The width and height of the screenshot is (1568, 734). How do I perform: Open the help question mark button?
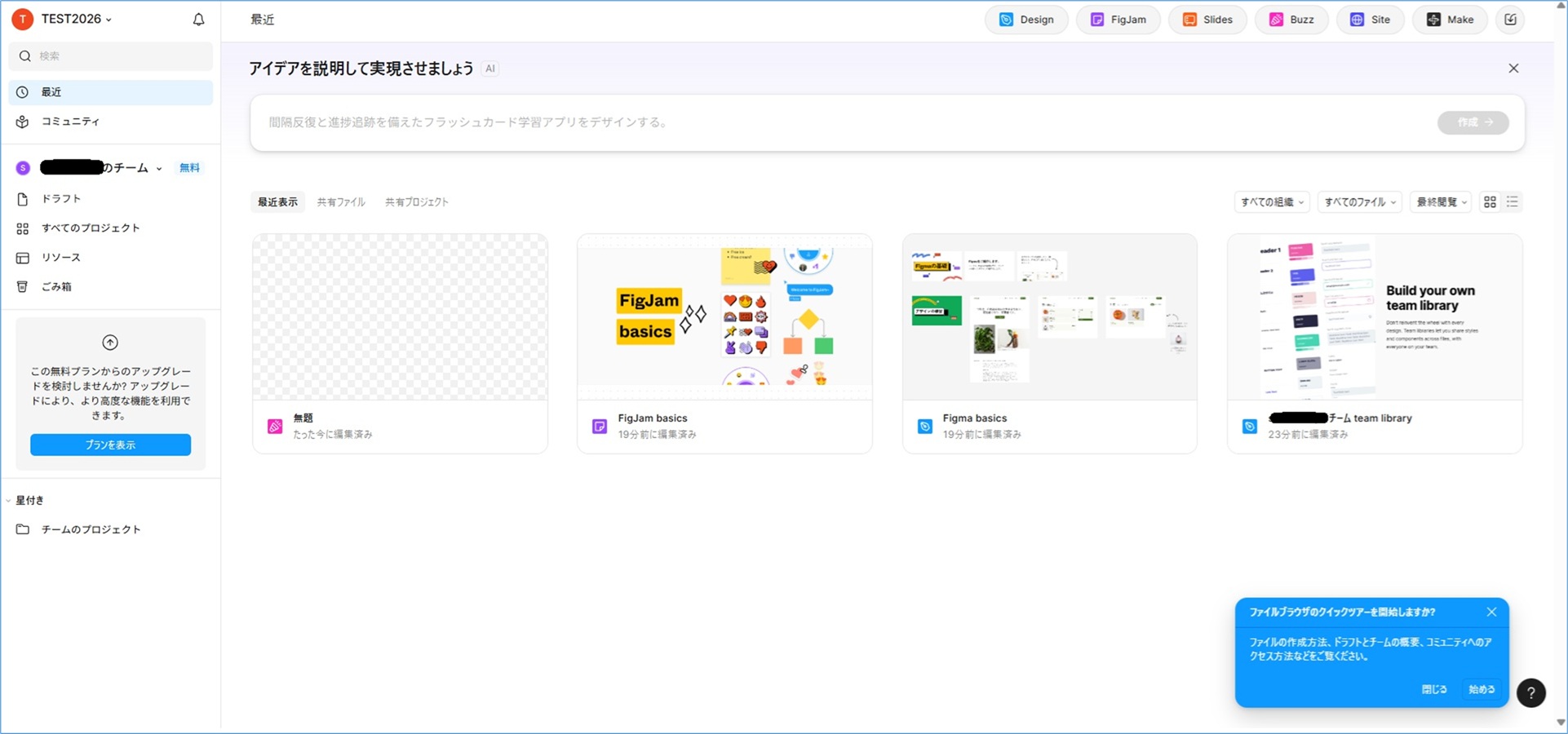(1531, 692)
